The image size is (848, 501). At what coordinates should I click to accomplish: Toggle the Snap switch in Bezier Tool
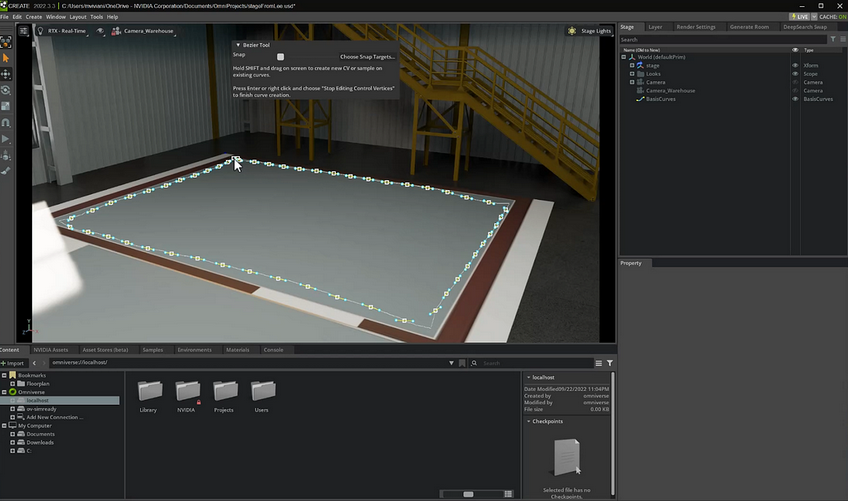tap(280, 56)
